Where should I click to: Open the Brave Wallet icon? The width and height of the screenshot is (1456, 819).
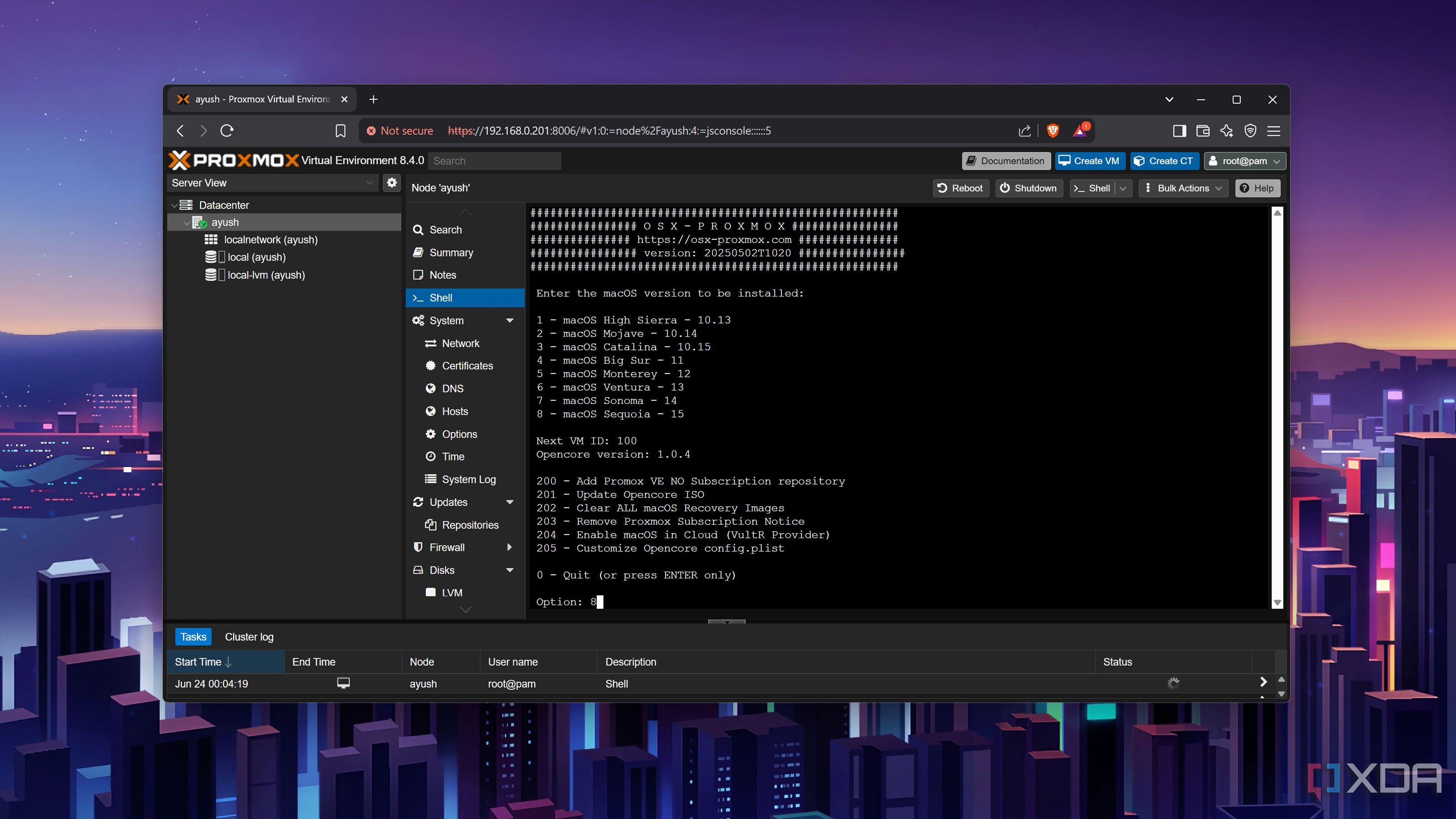pos(1203,131)
